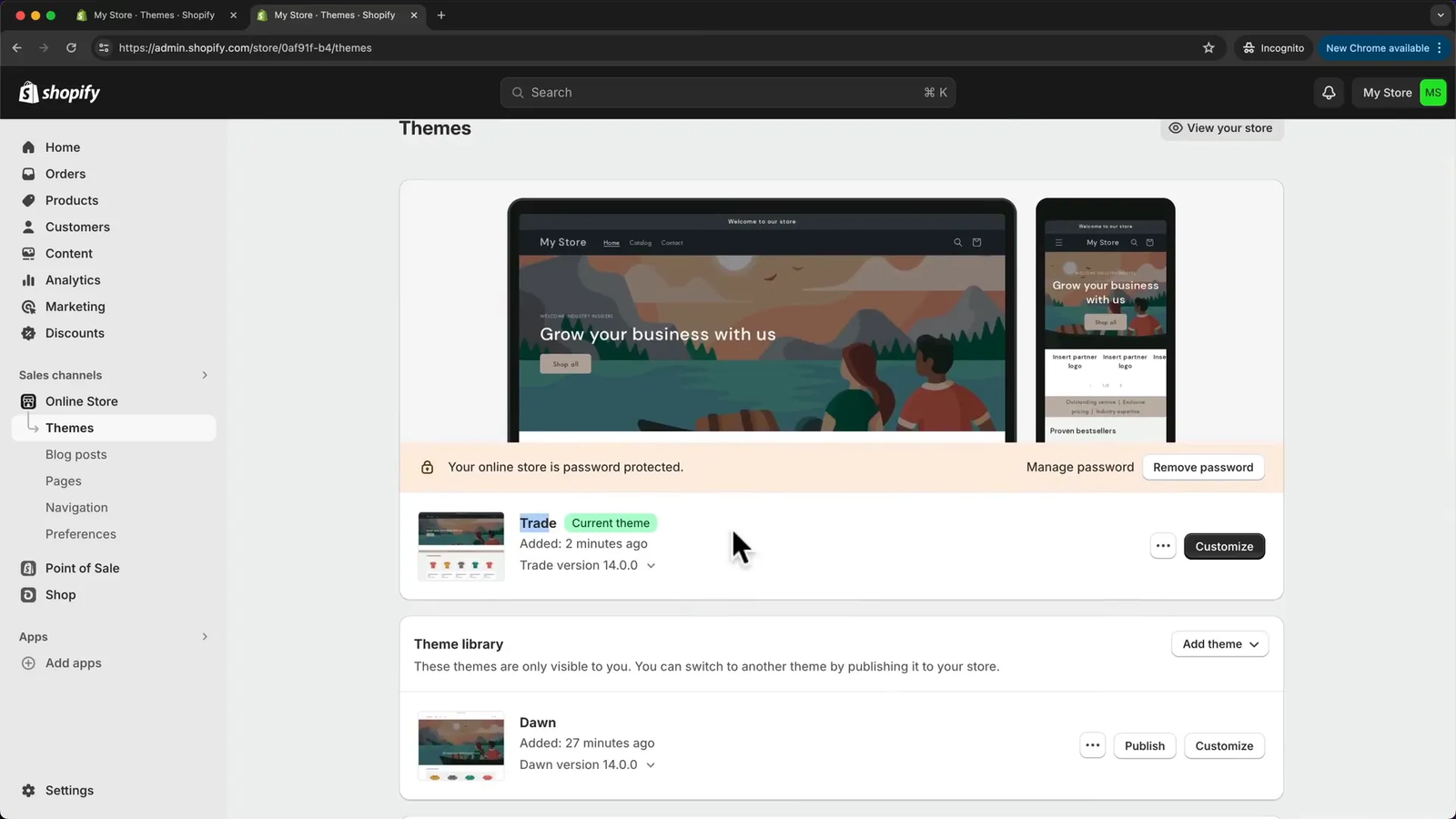Click the desktop theme preview image
Image resolution: width=1456 pixels, height=819 pixels.
pyautogui.click(x=762, y=320)
